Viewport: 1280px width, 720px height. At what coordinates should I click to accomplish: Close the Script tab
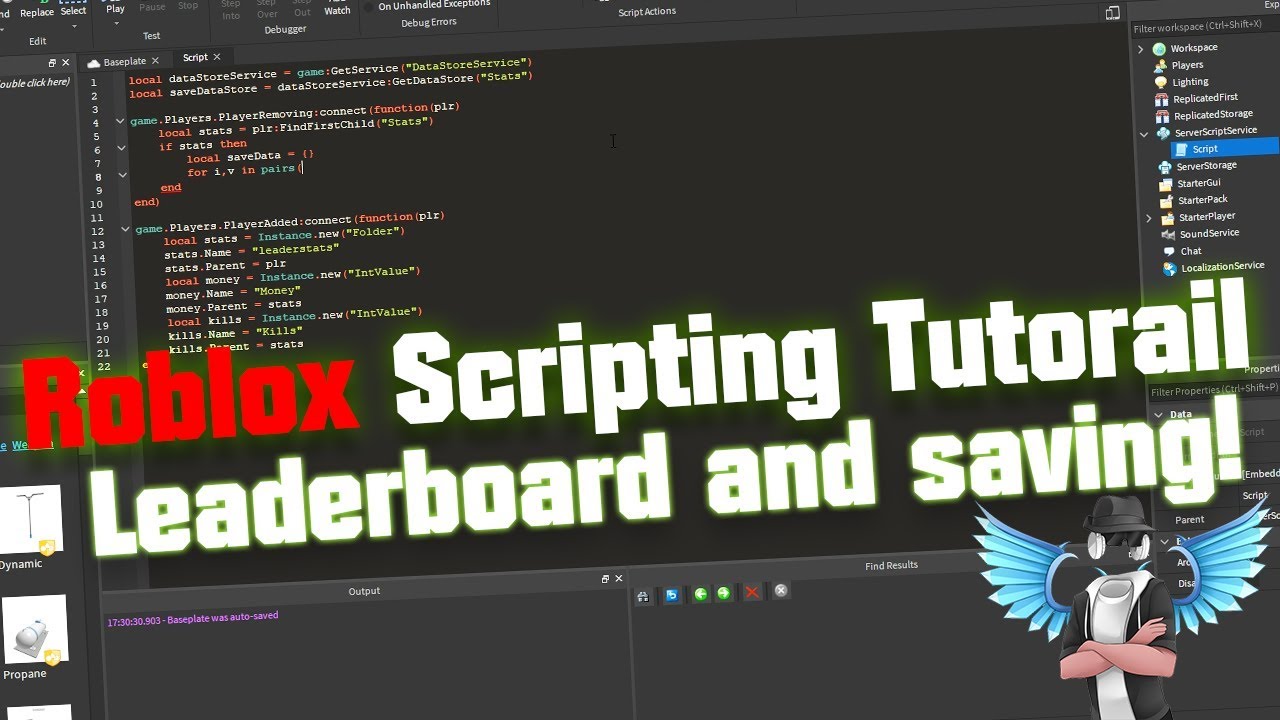[216, 57]
